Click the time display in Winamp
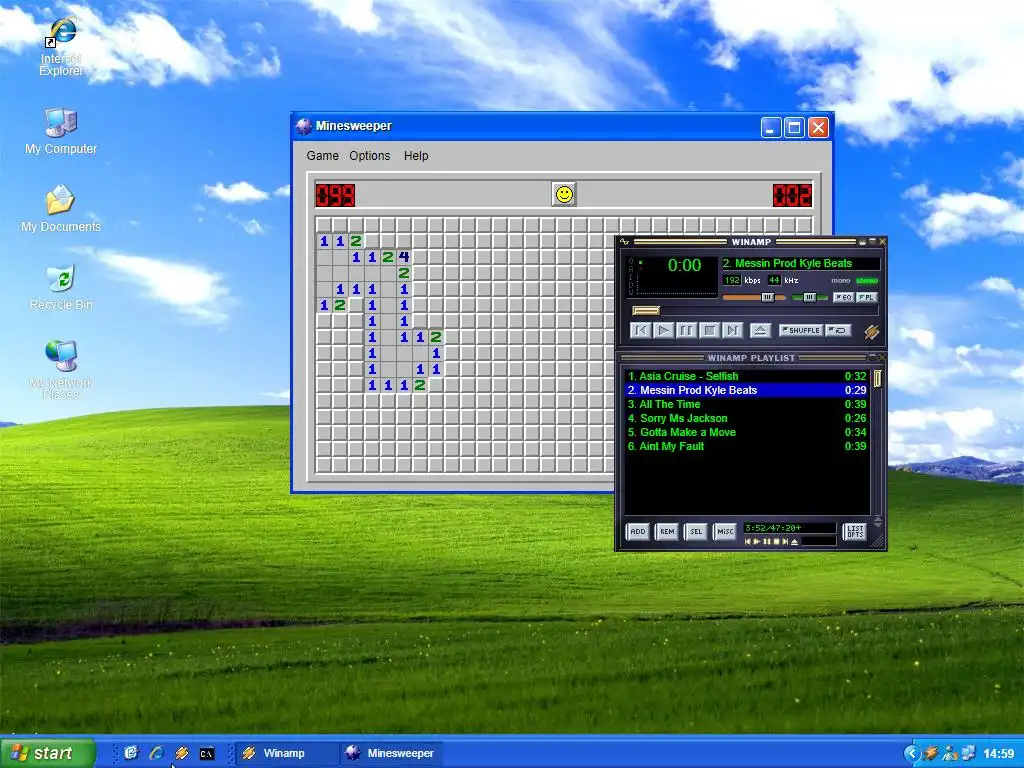The height and width of the screenshot is (768, 1024). click(x=684, y=265)
